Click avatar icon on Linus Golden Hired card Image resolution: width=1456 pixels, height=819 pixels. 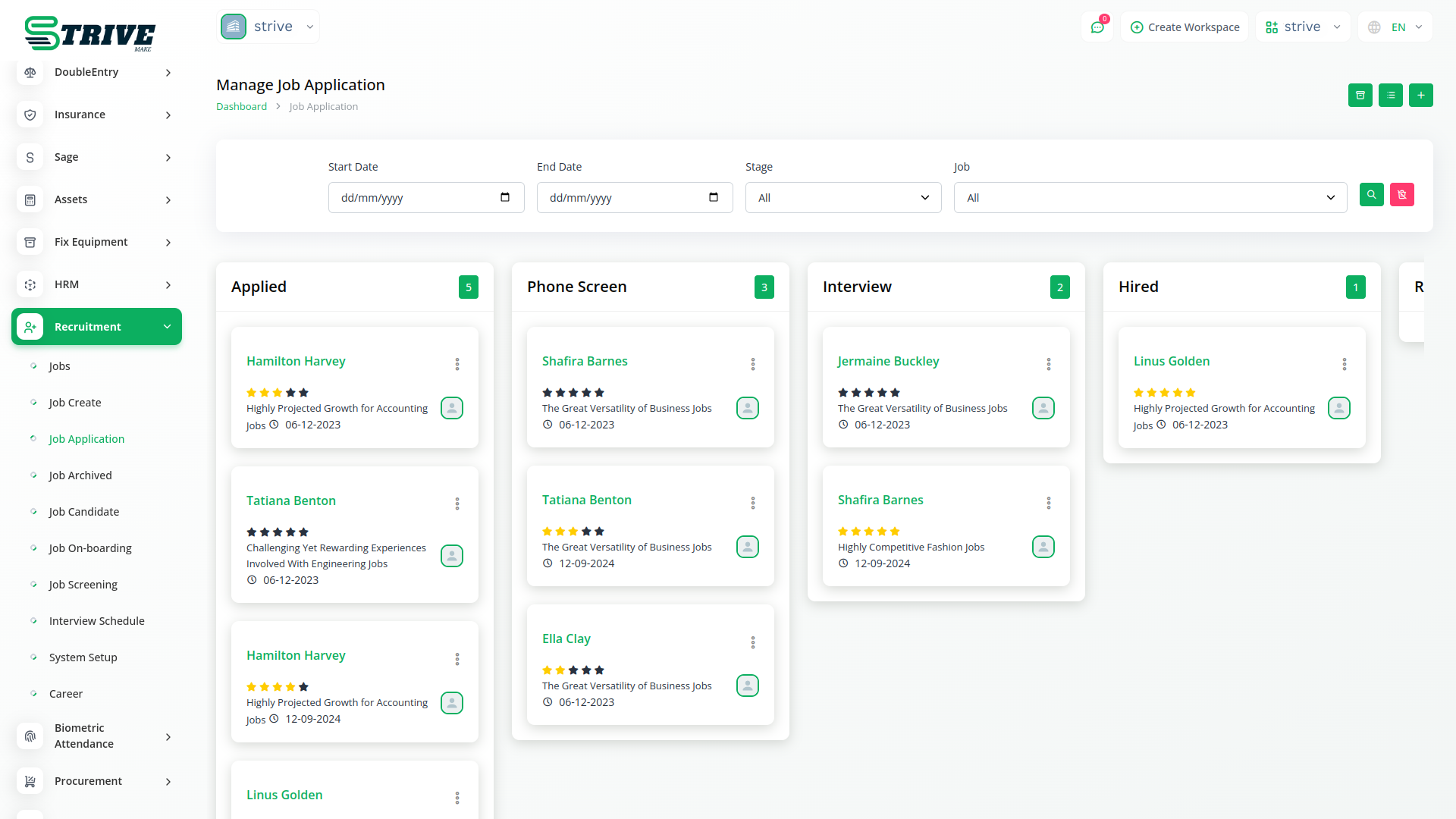[x=1338, y=408]
